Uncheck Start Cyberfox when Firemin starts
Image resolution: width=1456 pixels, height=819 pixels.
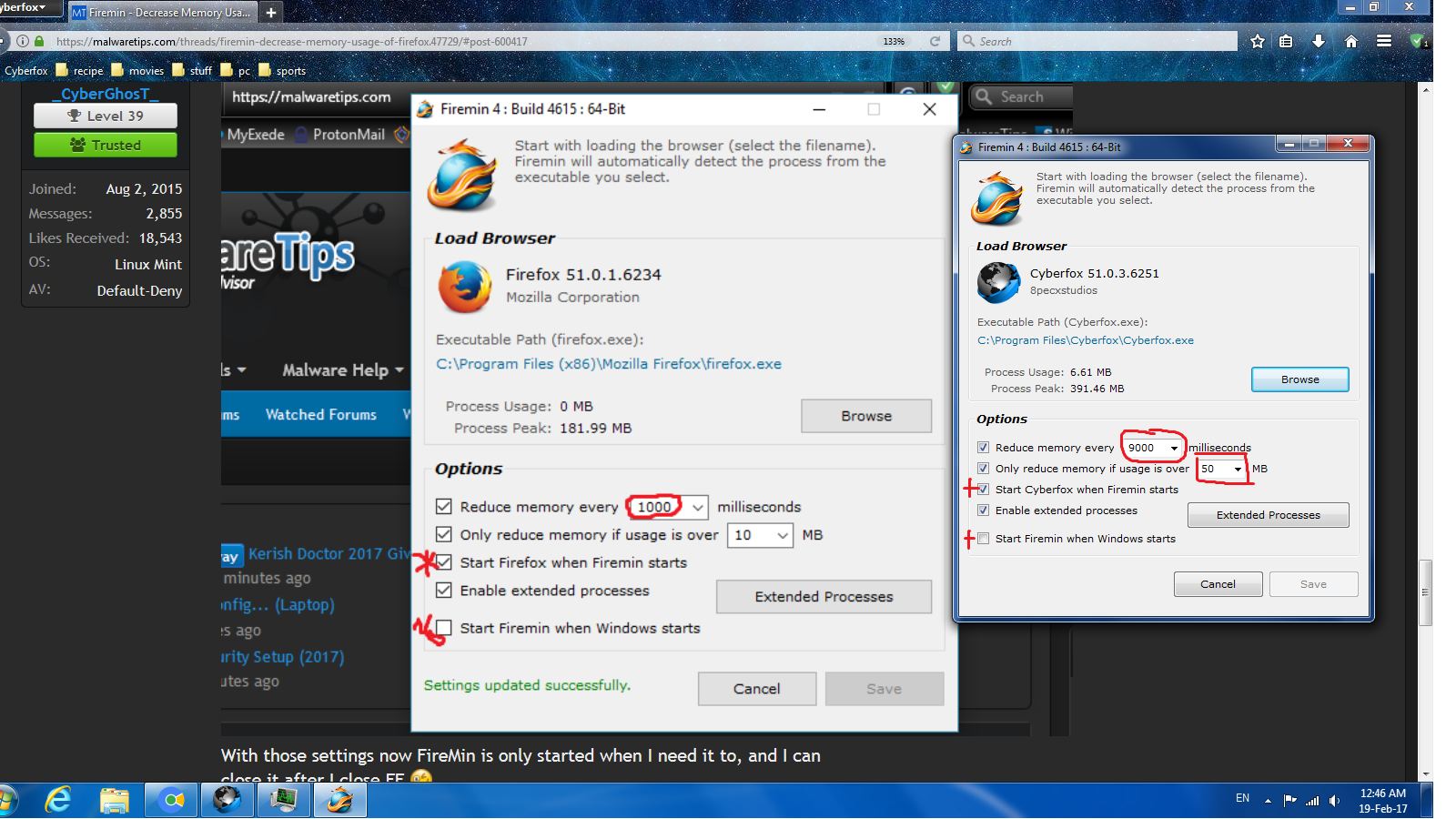983,489
